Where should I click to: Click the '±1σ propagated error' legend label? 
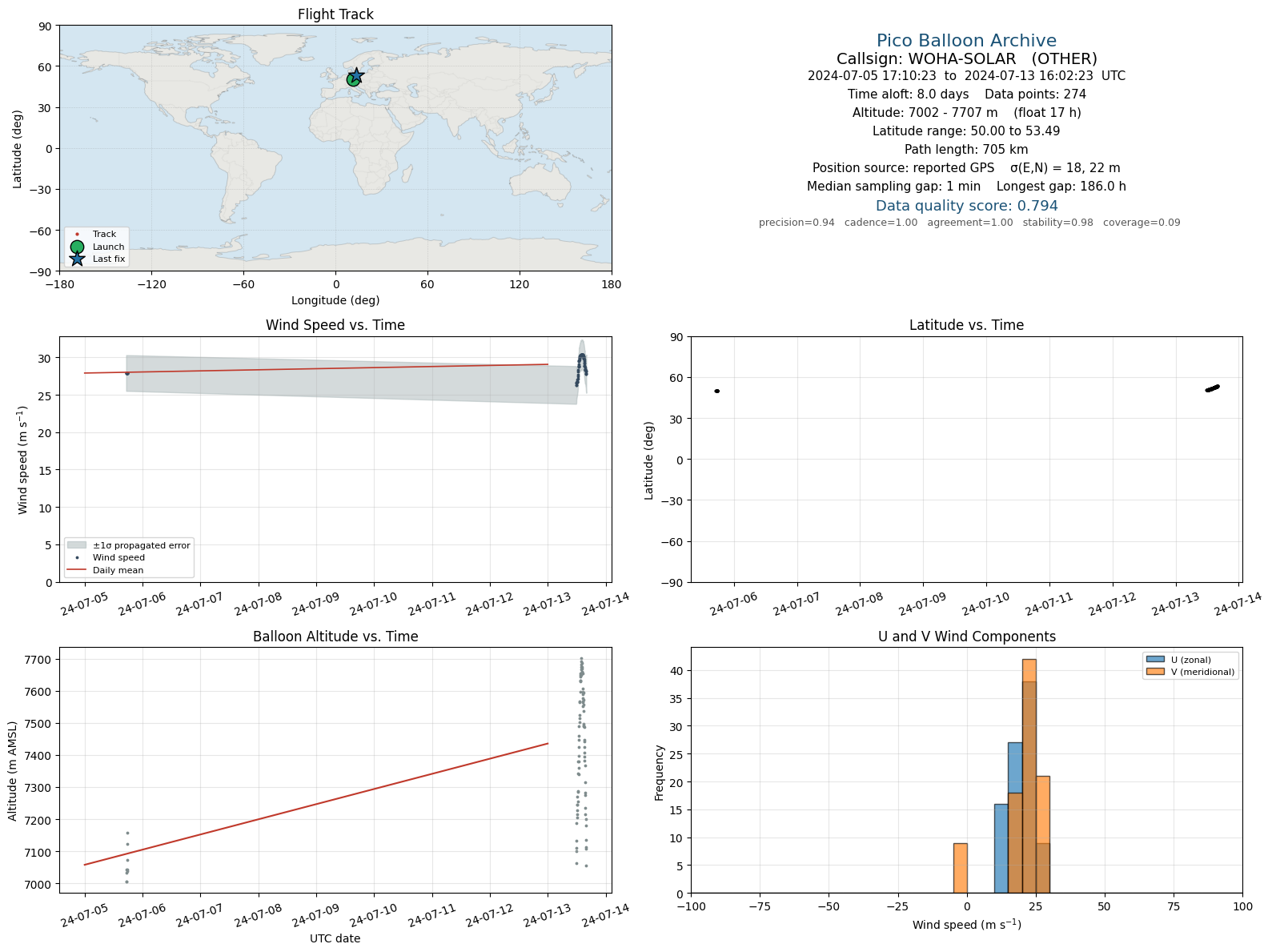(142, 545)
